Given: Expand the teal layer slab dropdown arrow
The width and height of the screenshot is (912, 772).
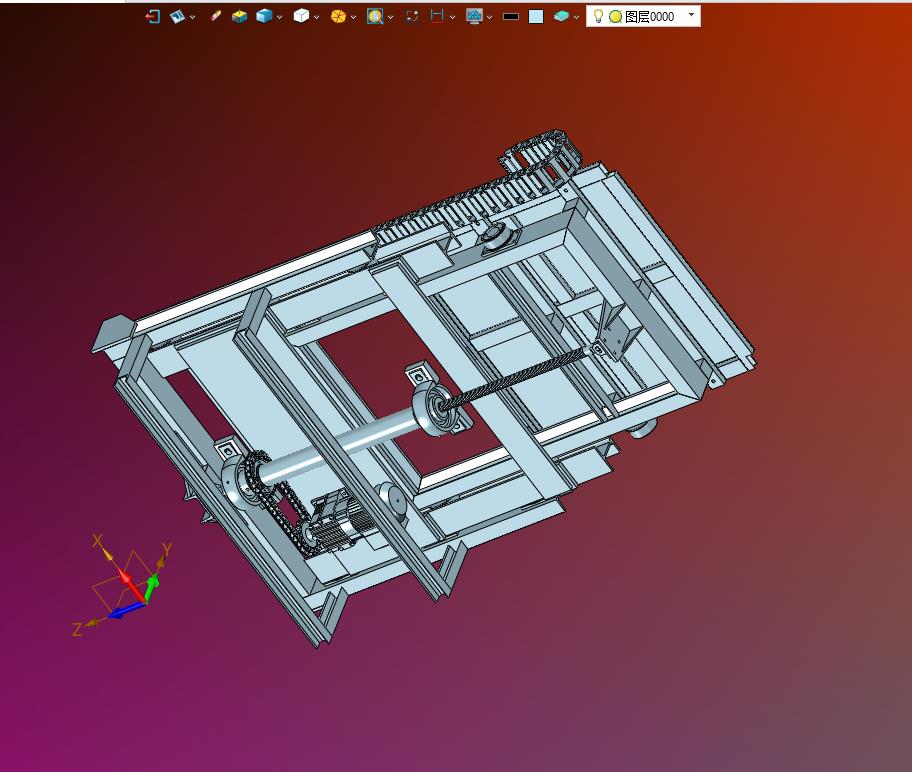Looking at the screenshot, I should (576, 17).
